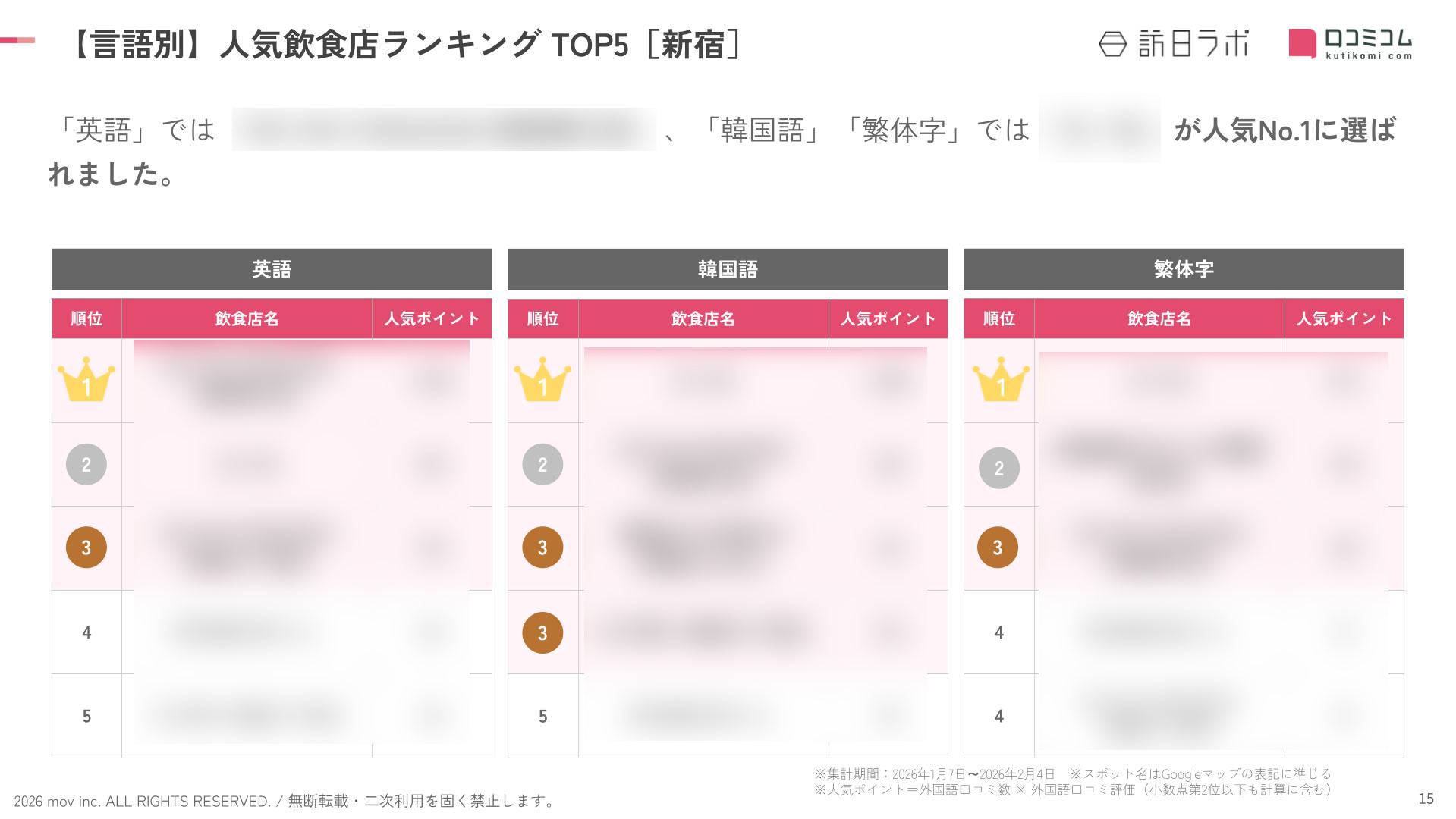This screenshot has width=1456, height=819.
Task: Click the 英語 table header
Action: [272, 269]
